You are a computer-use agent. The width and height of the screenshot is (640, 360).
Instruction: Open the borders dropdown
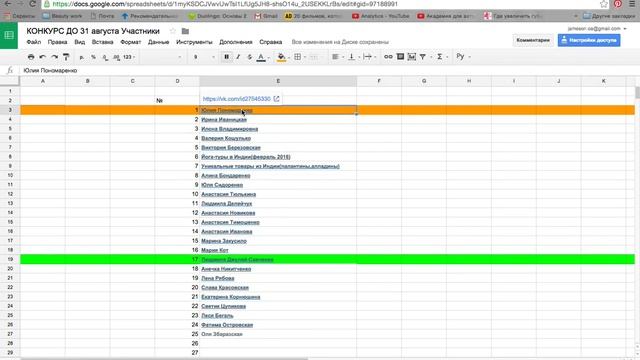[x=299, y=57]
